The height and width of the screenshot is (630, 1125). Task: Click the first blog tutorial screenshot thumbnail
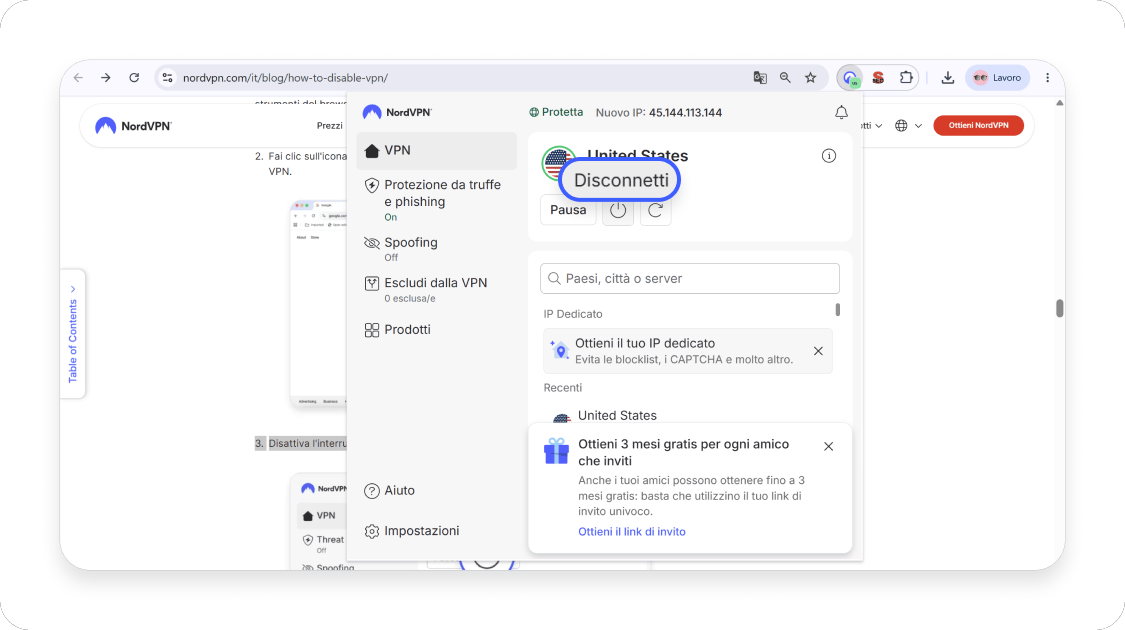coord(319,305)
